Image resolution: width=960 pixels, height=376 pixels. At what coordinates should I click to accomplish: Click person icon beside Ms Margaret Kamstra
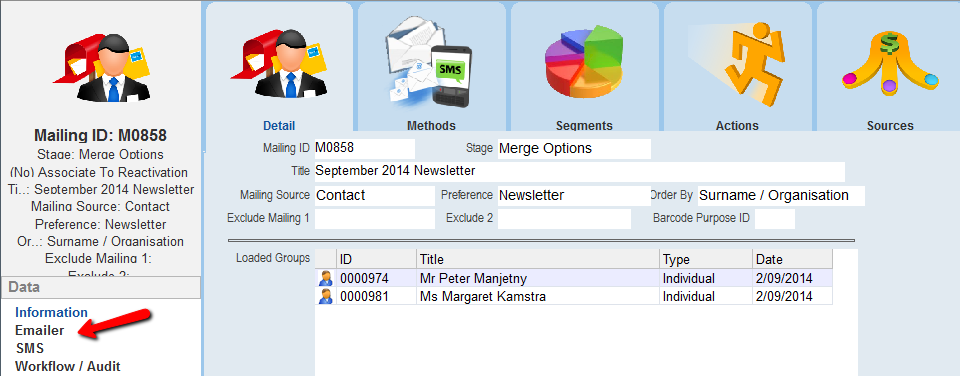[326, 296]
